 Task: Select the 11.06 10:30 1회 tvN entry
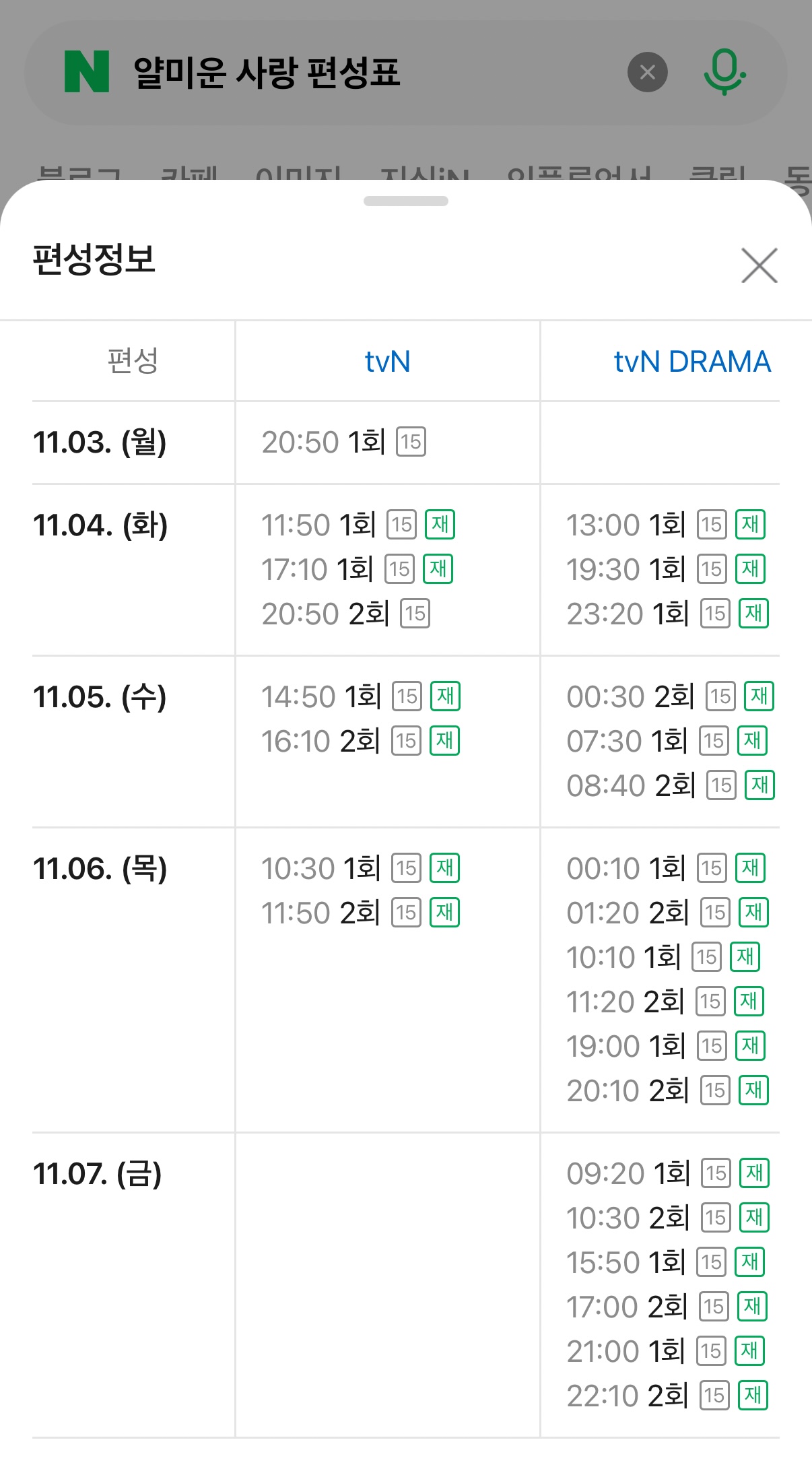click(x=321, y=868)
